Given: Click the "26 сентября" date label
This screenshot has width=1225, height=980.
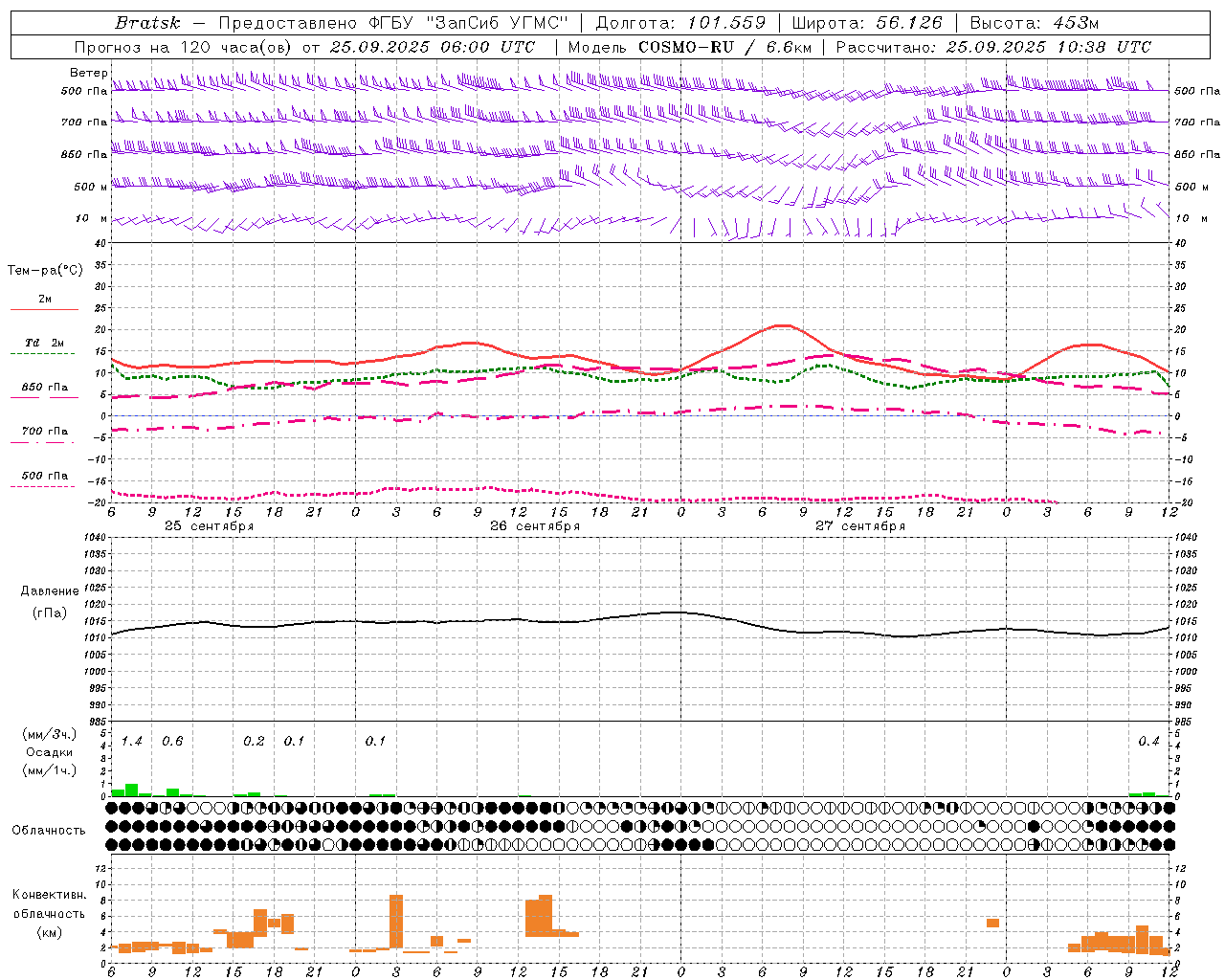Looking at the screenshot, I should pos(535,526).
